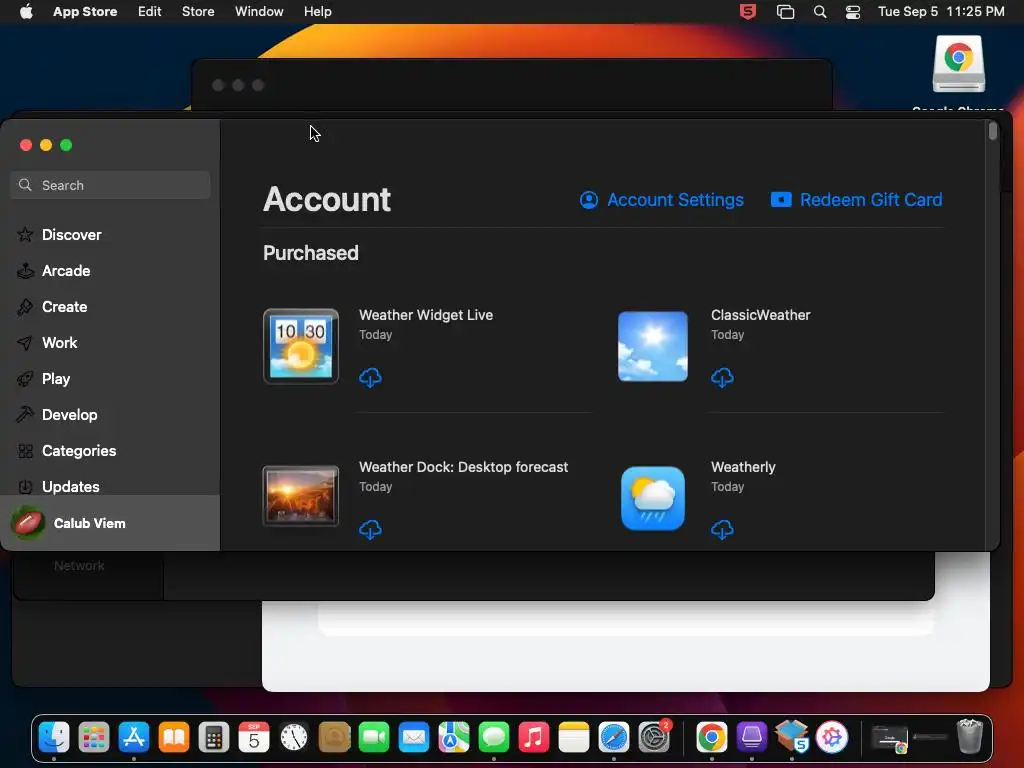Select the Google Chrome disk on desktop
Image resolution: width=1024 pixels, height=768 pixels.
point(959,64)
